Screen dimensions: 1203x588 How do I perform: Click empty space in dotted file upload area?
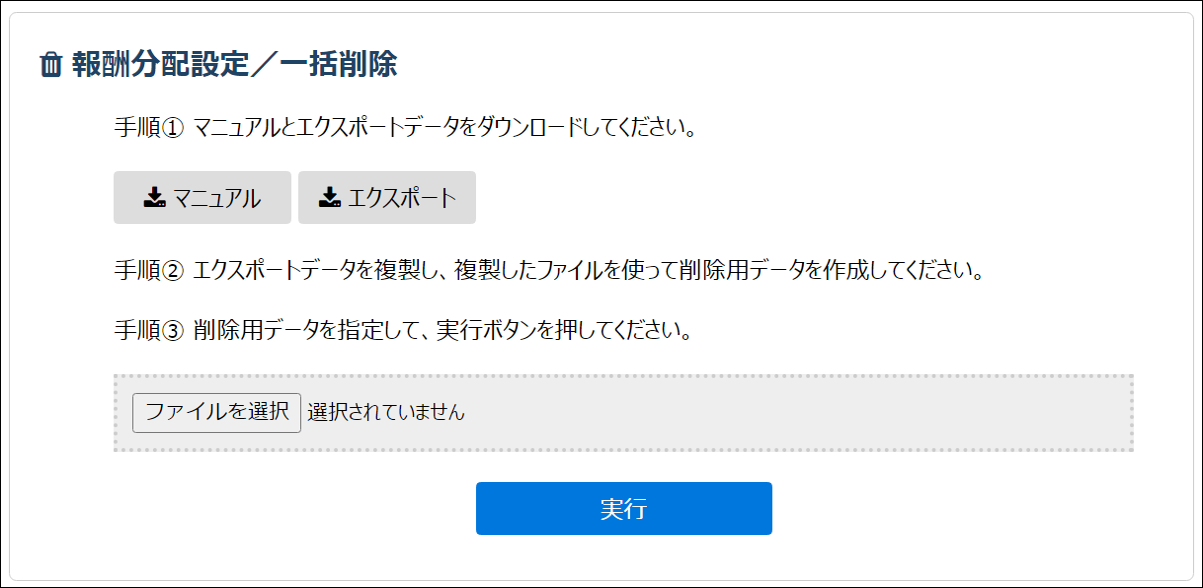coord(800,413)
